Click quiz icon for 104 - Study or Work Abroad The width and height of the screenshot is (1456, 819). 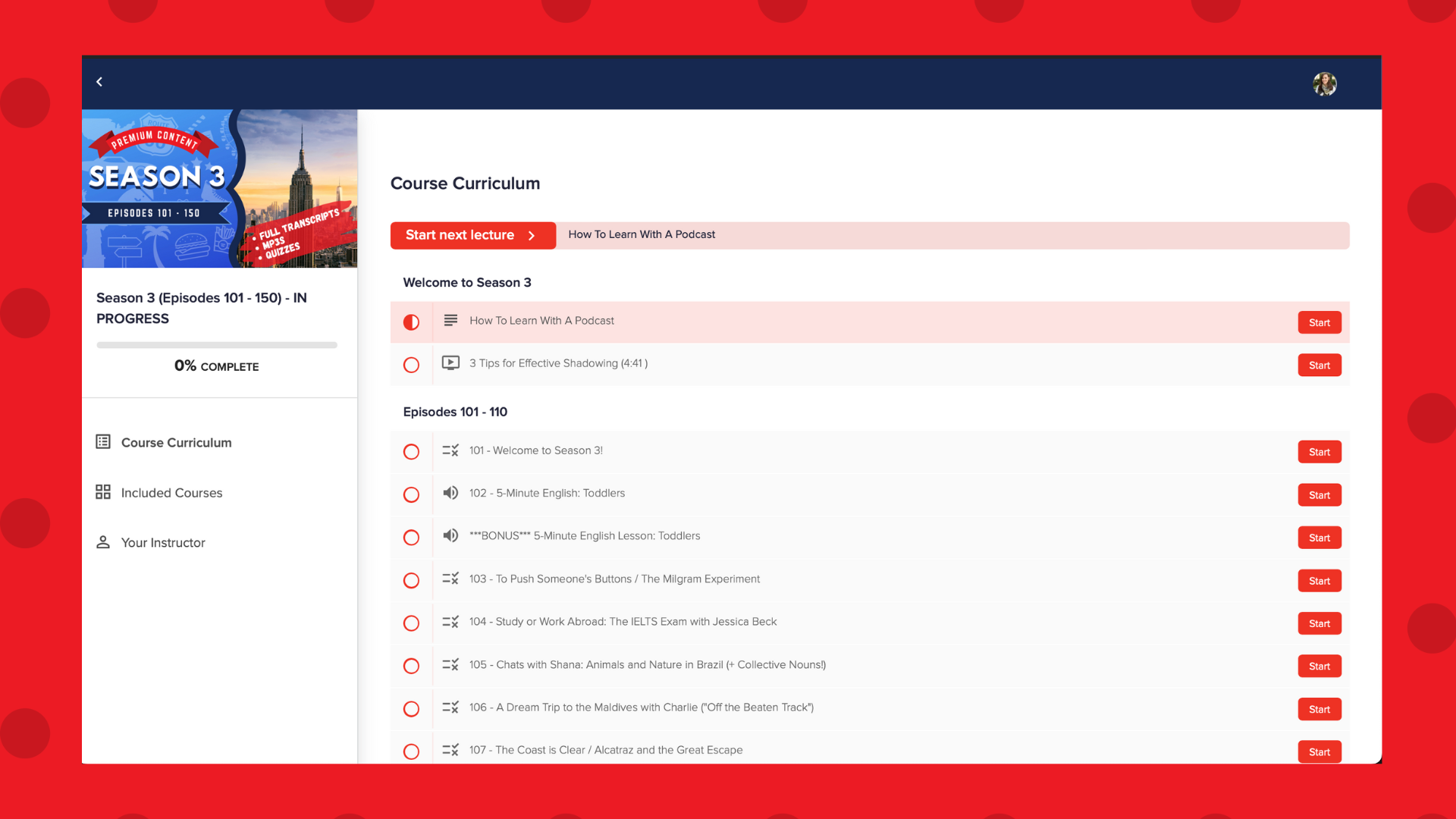tap(450, 622)
